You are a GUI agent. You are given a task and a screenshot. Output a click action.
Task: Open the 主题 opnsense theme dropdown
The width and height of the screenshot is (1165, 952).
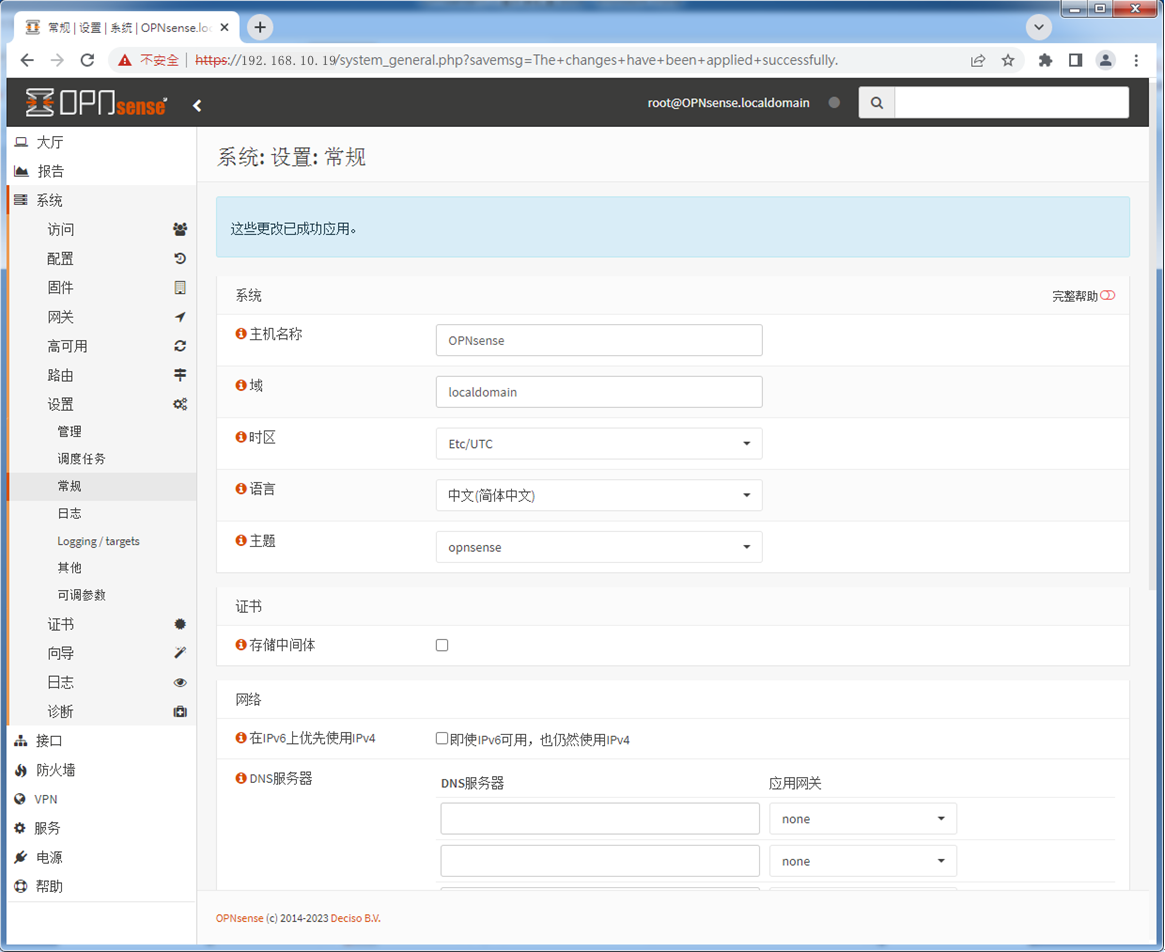pos(599,547)
